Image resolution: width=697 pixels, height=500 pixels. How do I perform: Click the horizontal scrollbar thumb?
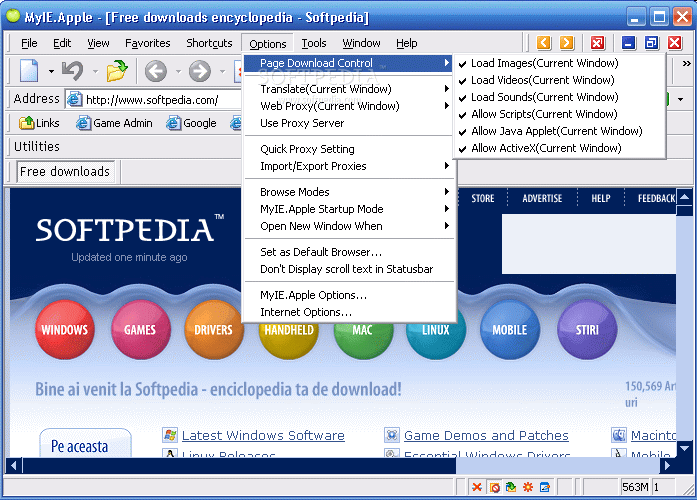pos(239,465)
